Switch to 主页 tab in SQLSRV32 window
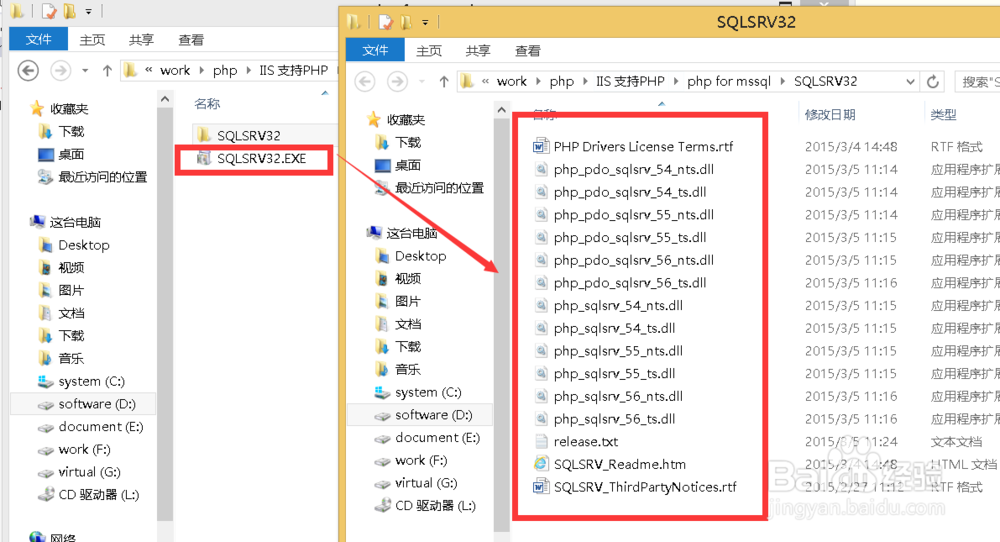Image resolution: width=1000 pixels, height=542 pixels. click(x=429, y=50)
